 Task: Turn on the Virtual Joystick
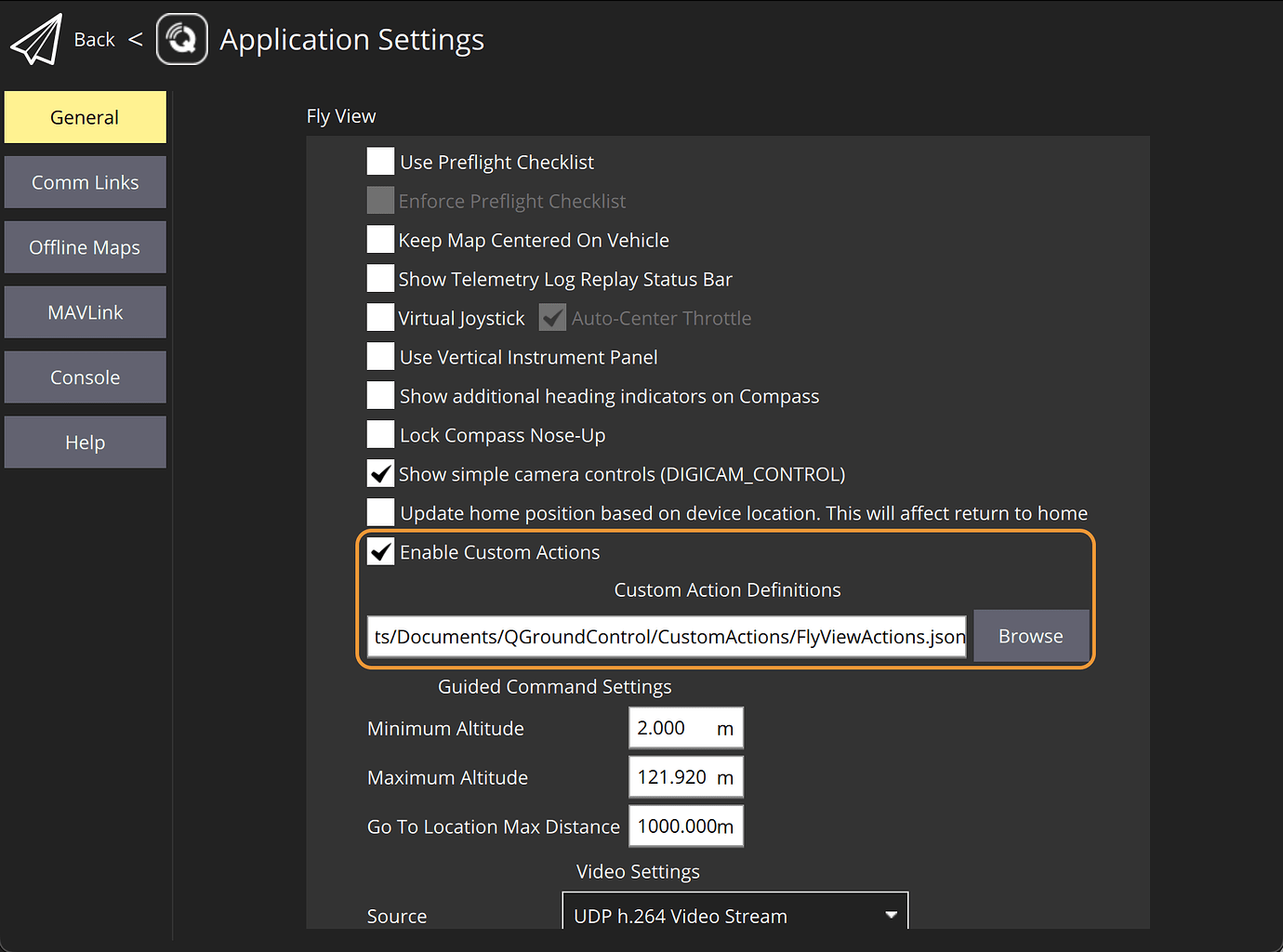pyautogui.click(x=379, y=317)
